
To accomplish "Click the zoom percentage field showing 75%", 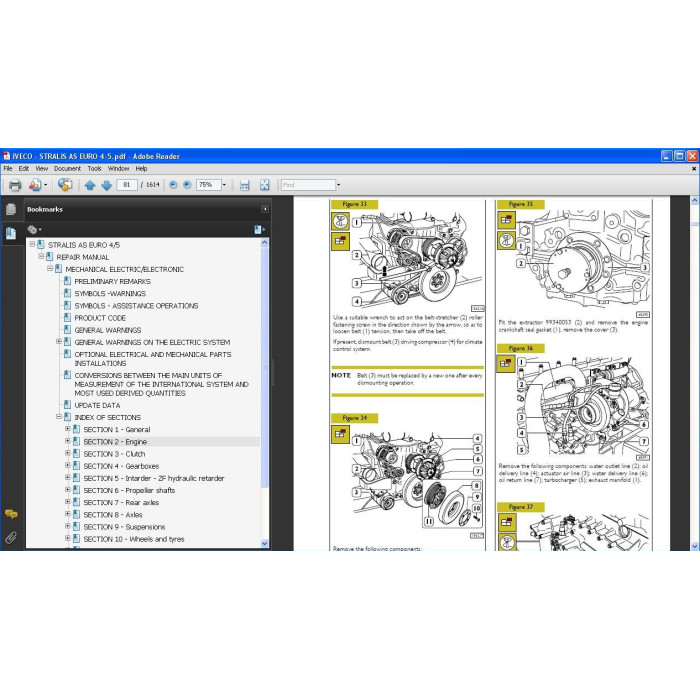I will point(208,185).
